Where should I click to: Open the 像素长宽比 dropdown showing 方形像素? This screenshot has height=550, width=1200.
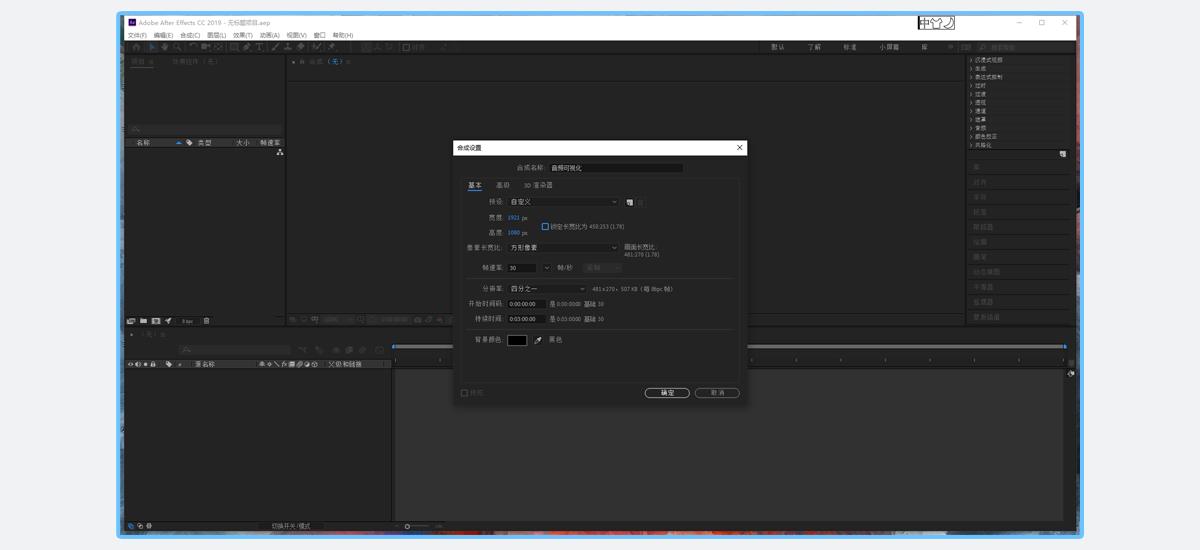(564, 247)
